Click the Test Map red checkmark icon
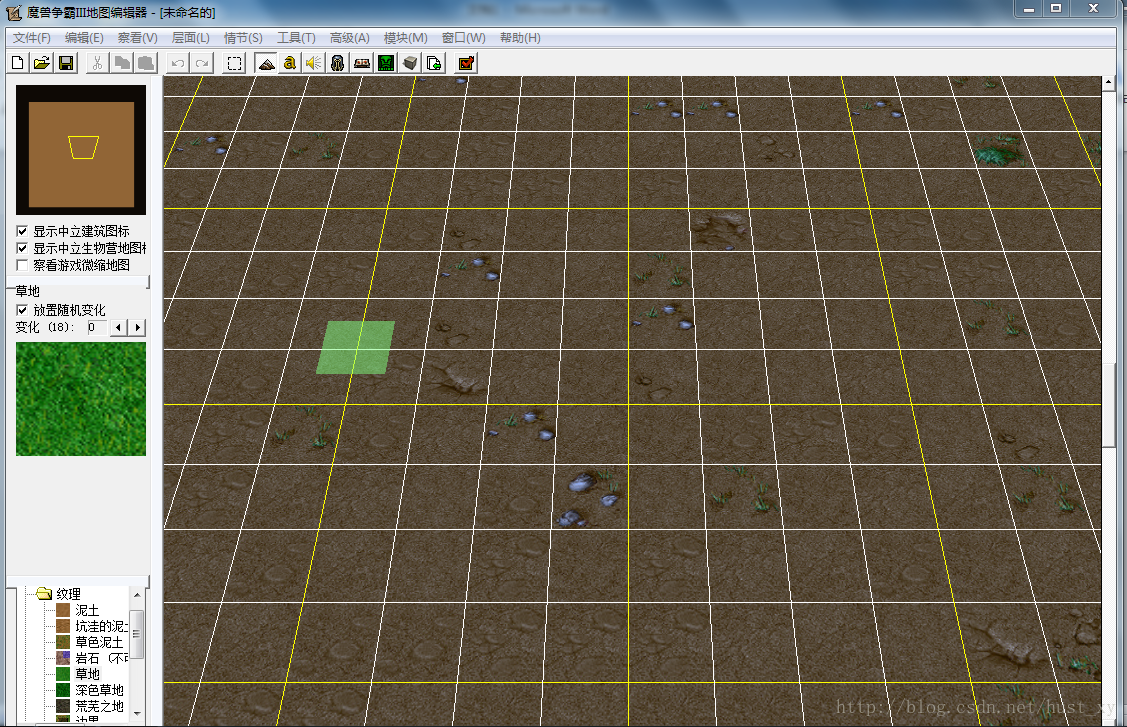 [466, 63]
